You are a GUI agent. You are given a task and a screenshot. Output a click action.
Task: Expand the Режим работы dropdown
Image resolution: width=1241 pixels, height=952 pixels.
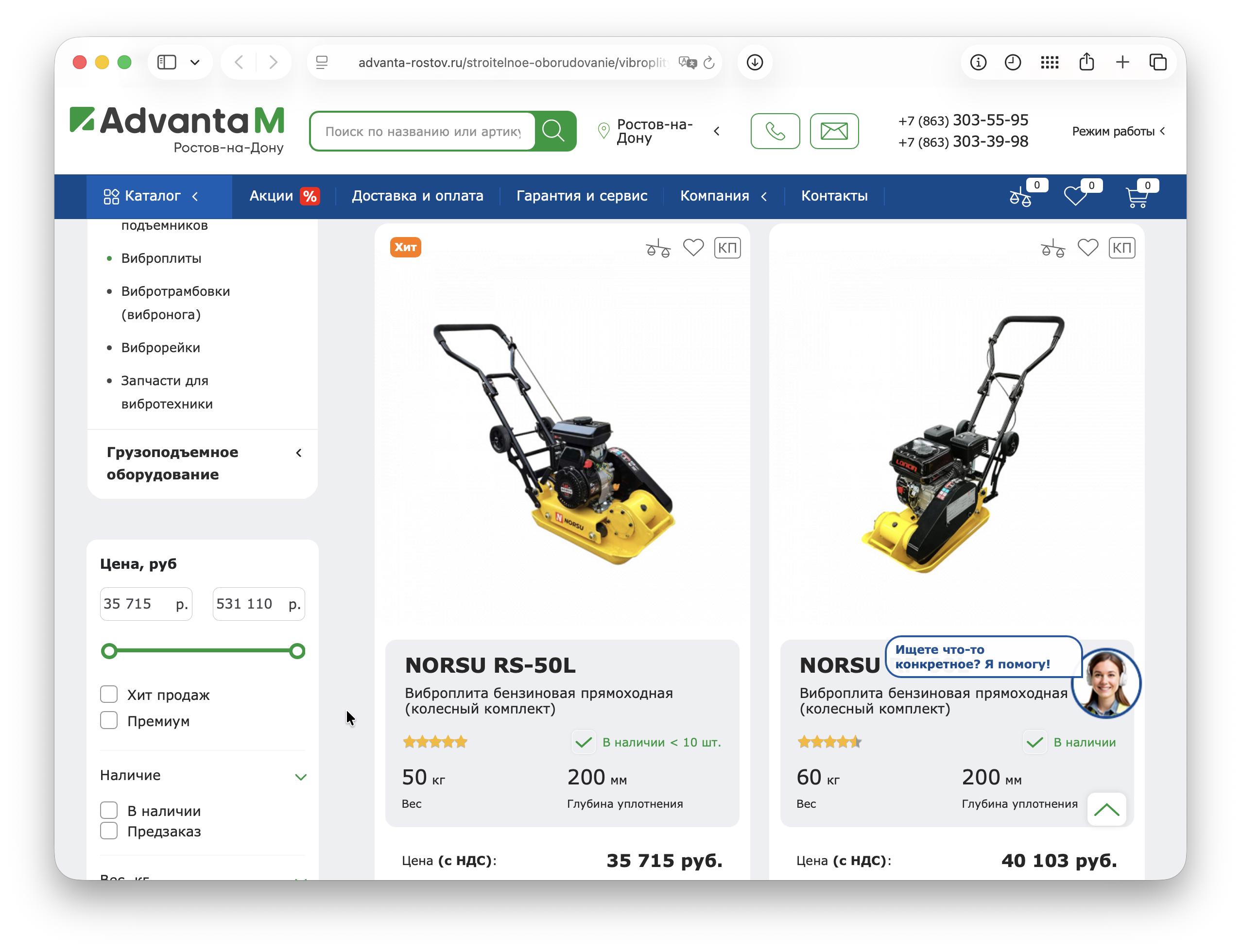(x=1118, y=131)
